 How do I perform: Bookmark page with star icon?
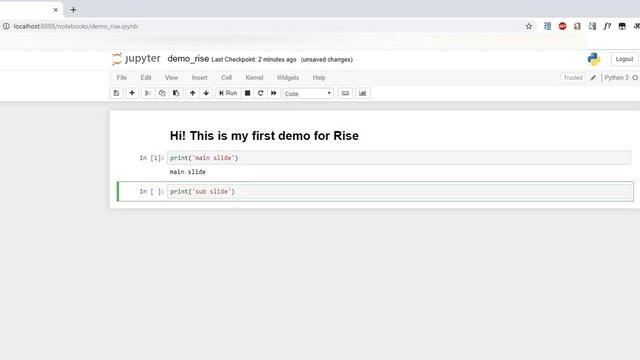(529, 27)
